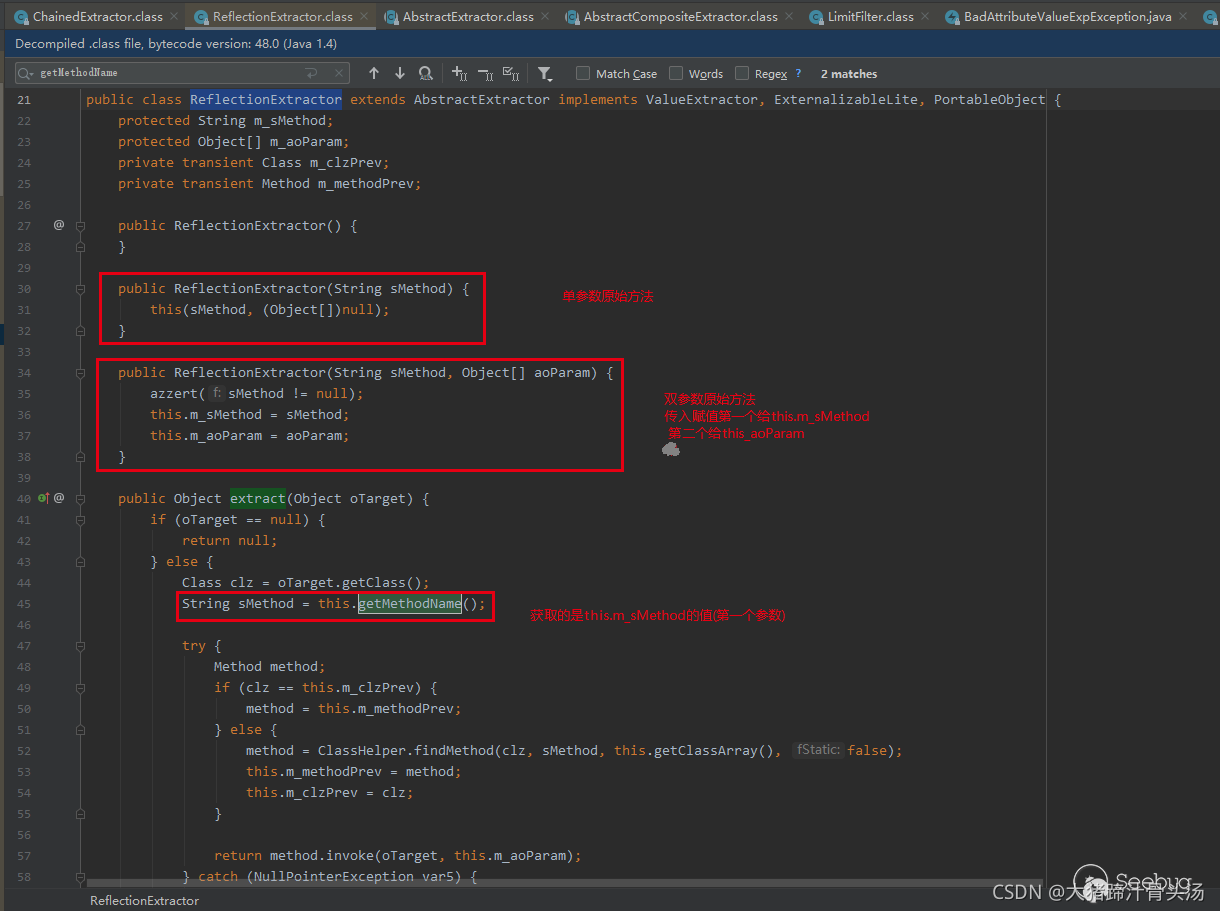Collapse the single-parameter constructor fold at line 30
Screen dimensions: 1220x911
click(x=80, y=289)
